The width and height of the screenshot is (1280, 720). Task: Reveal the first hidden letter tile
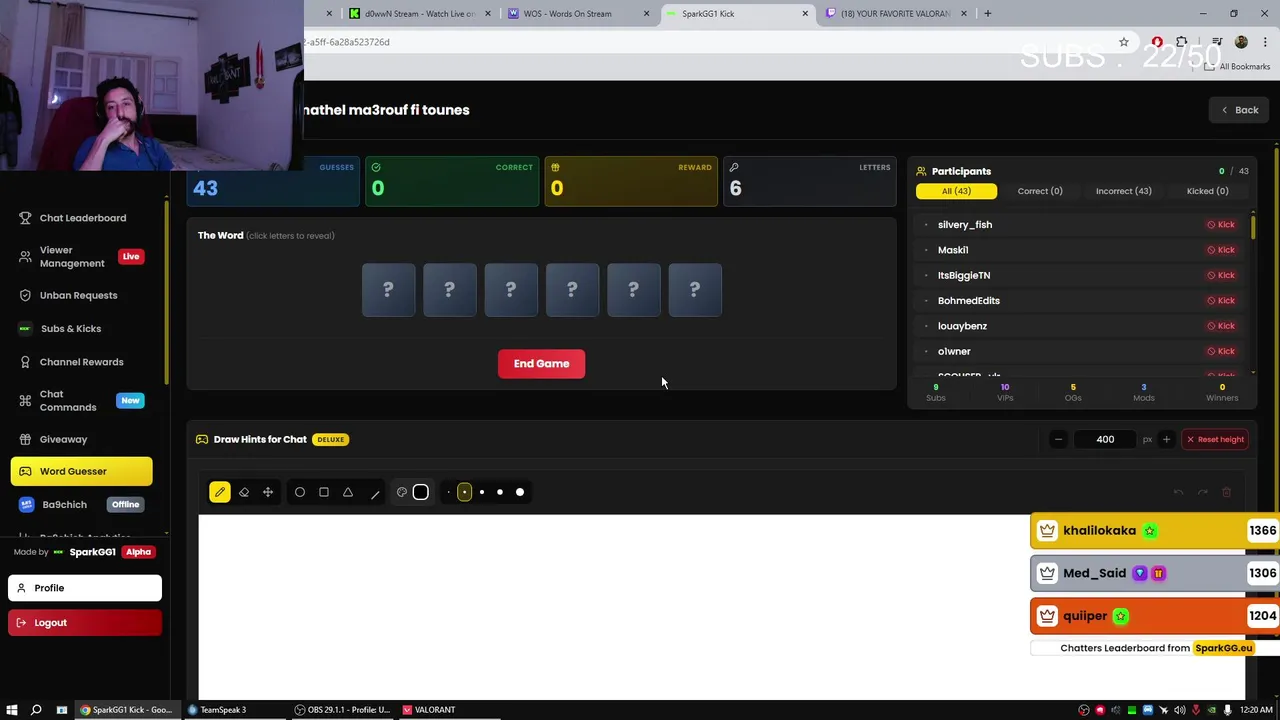pos(388,290)
